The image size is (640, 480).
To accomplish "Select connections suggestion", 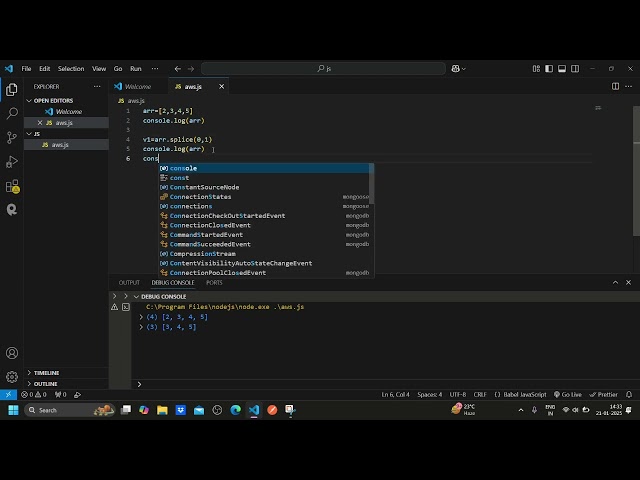I will [x=264, y=206].
